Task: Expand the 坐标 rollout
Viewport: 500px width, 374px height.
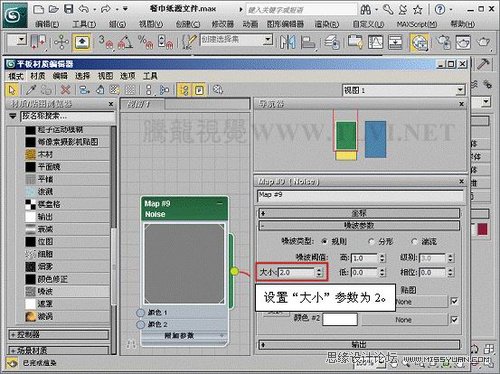Action: 359,213
